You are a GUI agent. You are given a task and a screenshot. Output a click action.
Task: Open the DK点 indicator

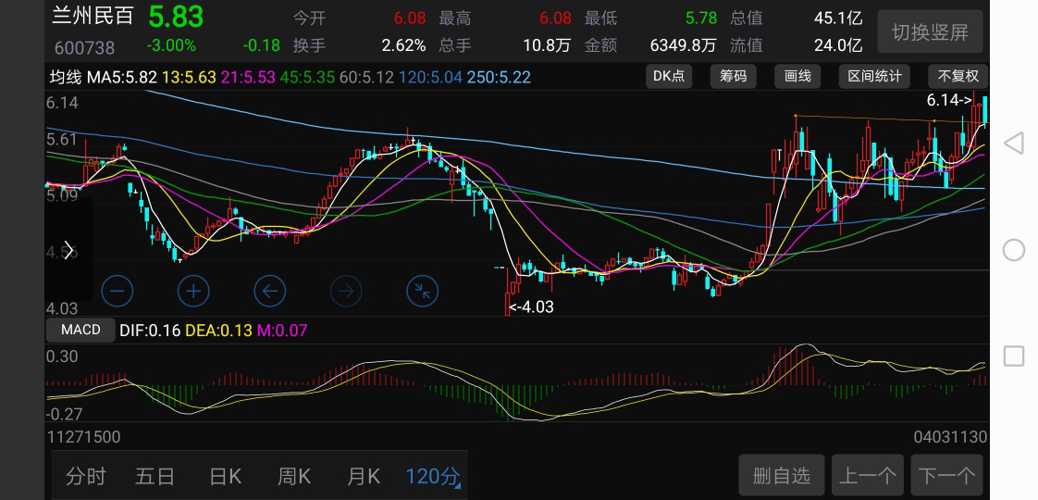(669, 77)
